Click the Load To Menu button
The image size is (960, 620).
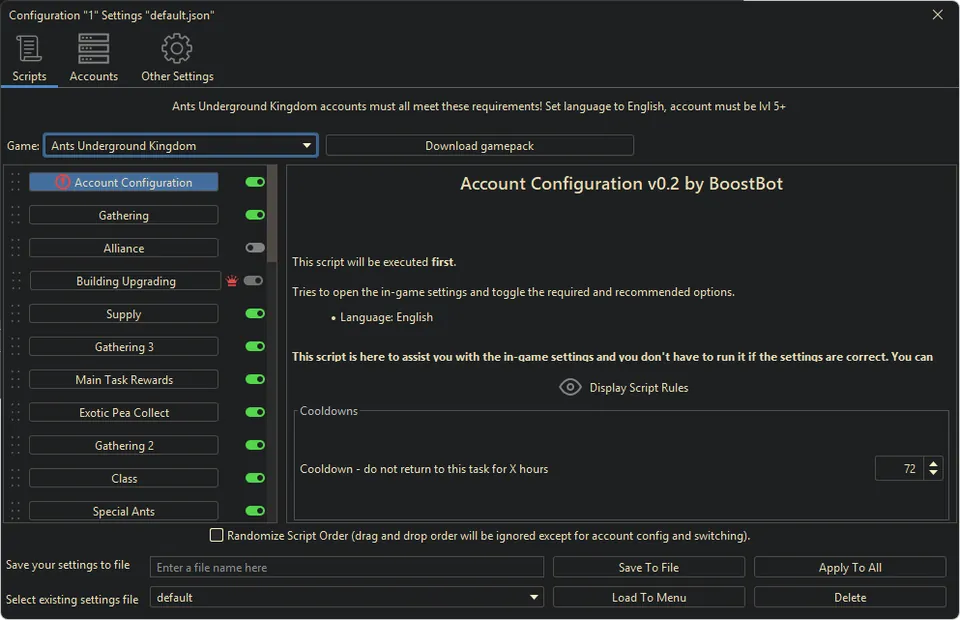click(648, 597)
